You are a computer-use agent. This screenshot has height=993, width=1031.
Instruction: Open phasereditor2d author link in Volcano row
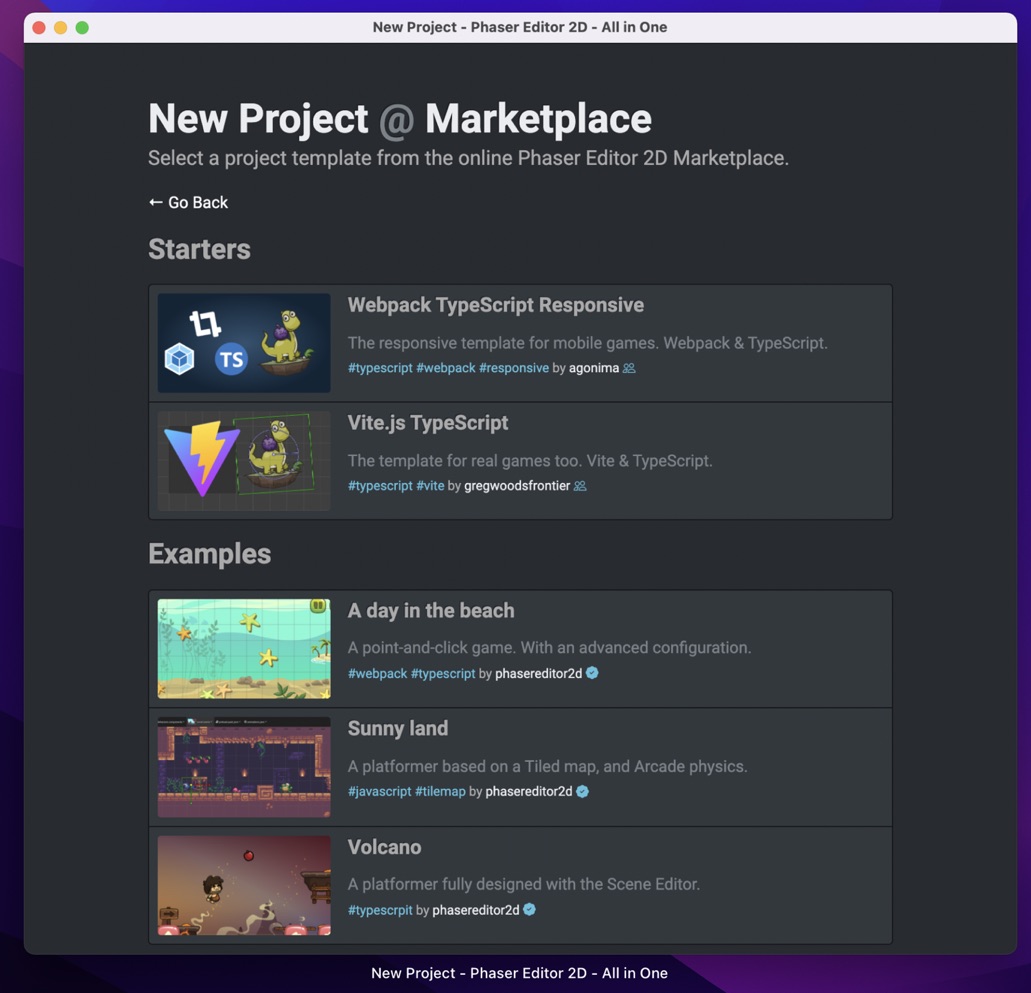(x=476, y=910)
